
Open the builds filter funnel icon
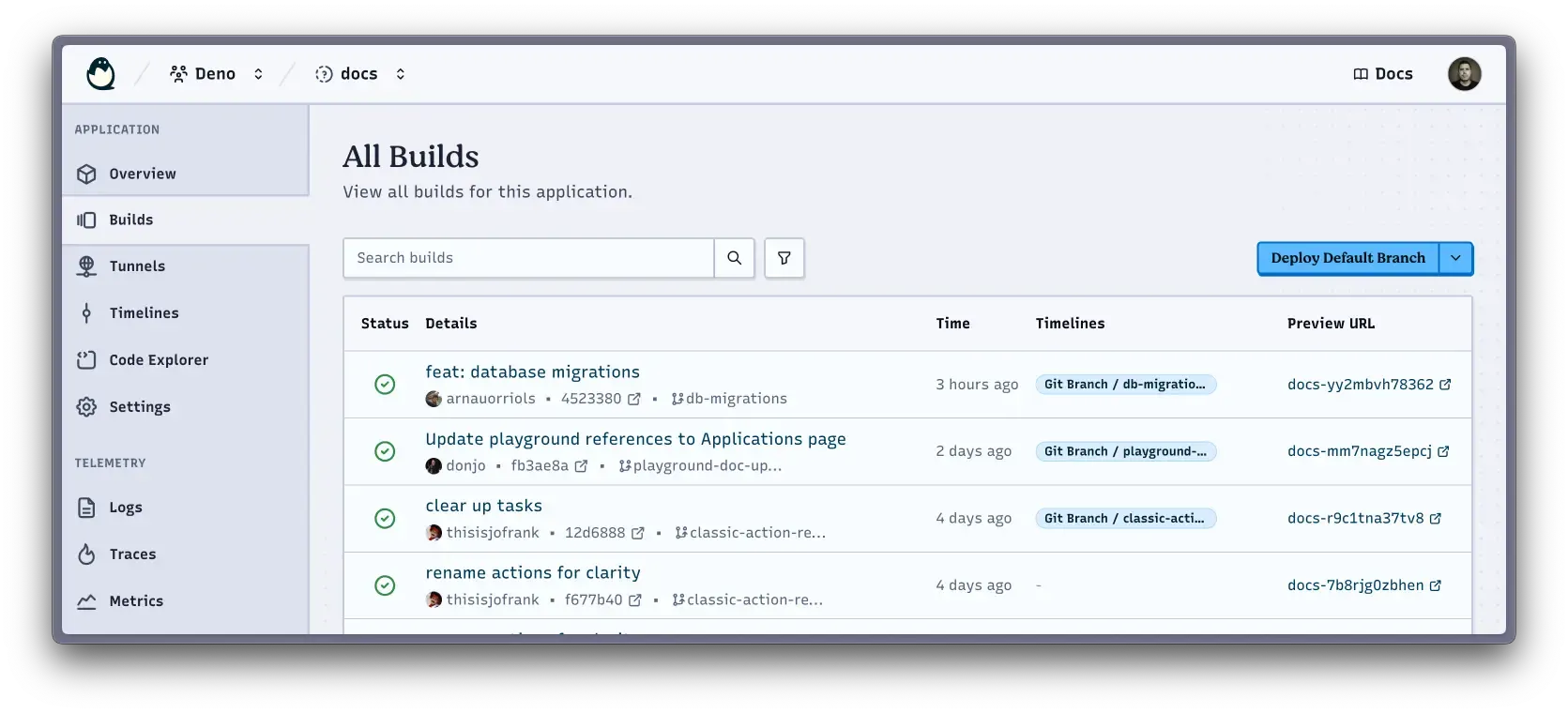[784, 258]
